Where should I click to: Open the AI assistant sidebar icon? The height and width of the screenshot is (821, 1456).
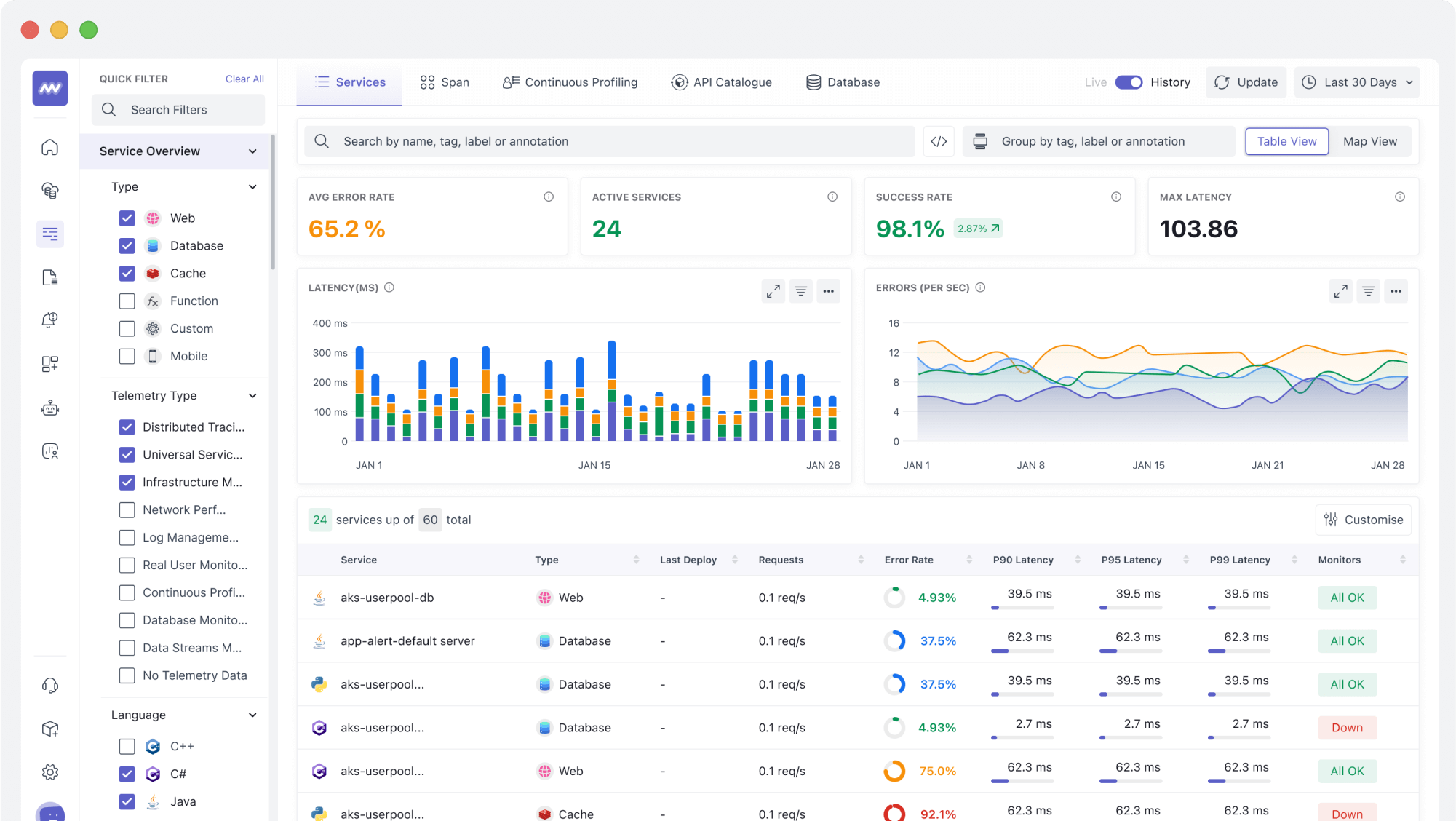(x=50, y=407)
